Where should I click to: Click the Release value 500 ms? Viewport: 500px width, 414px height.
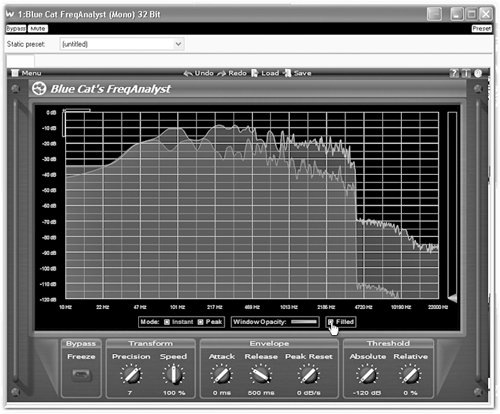pyautogui.click(x=261, y=393)
